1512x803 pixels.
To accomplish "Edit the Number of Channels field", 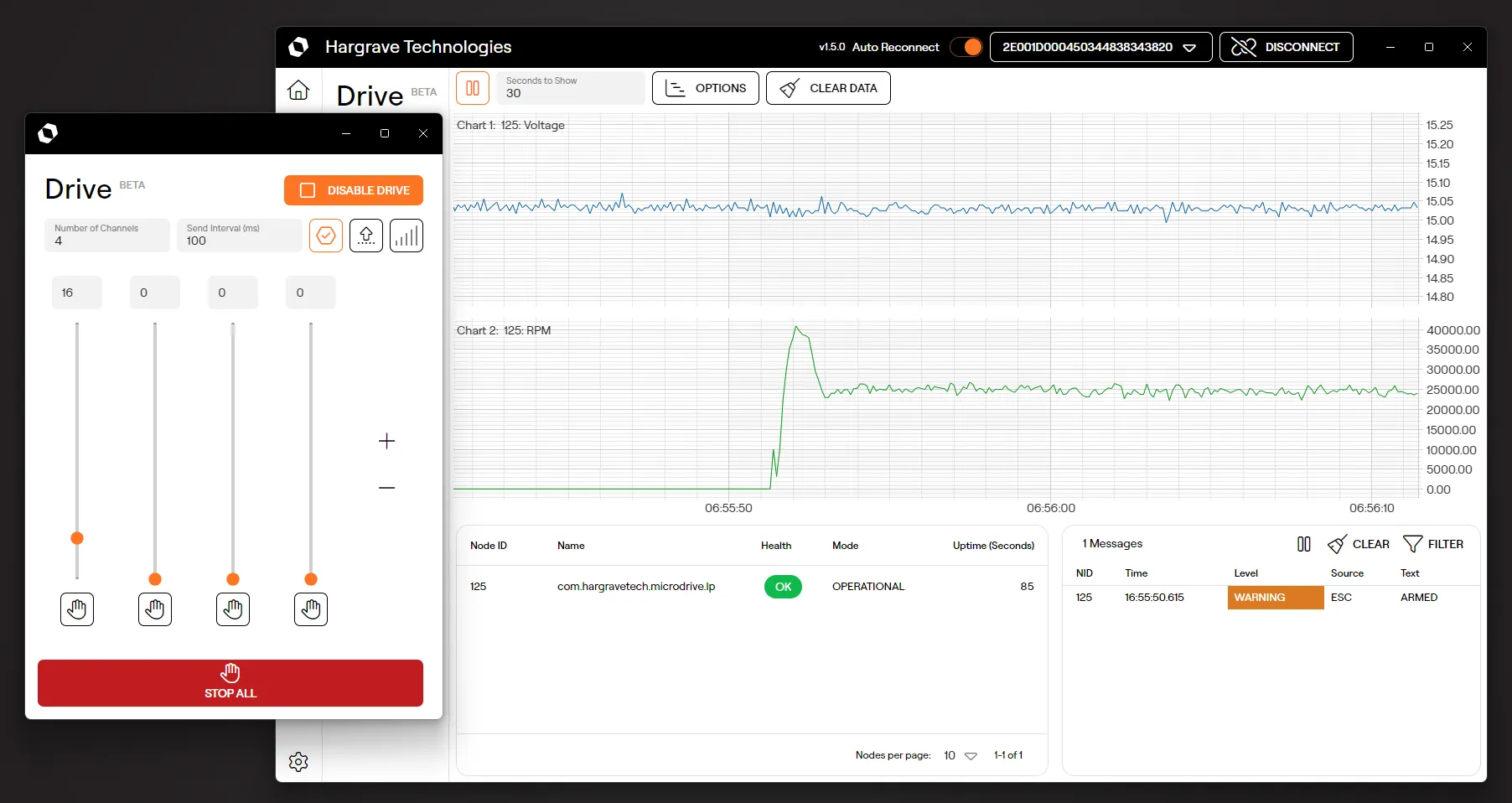I will (107, 236).
